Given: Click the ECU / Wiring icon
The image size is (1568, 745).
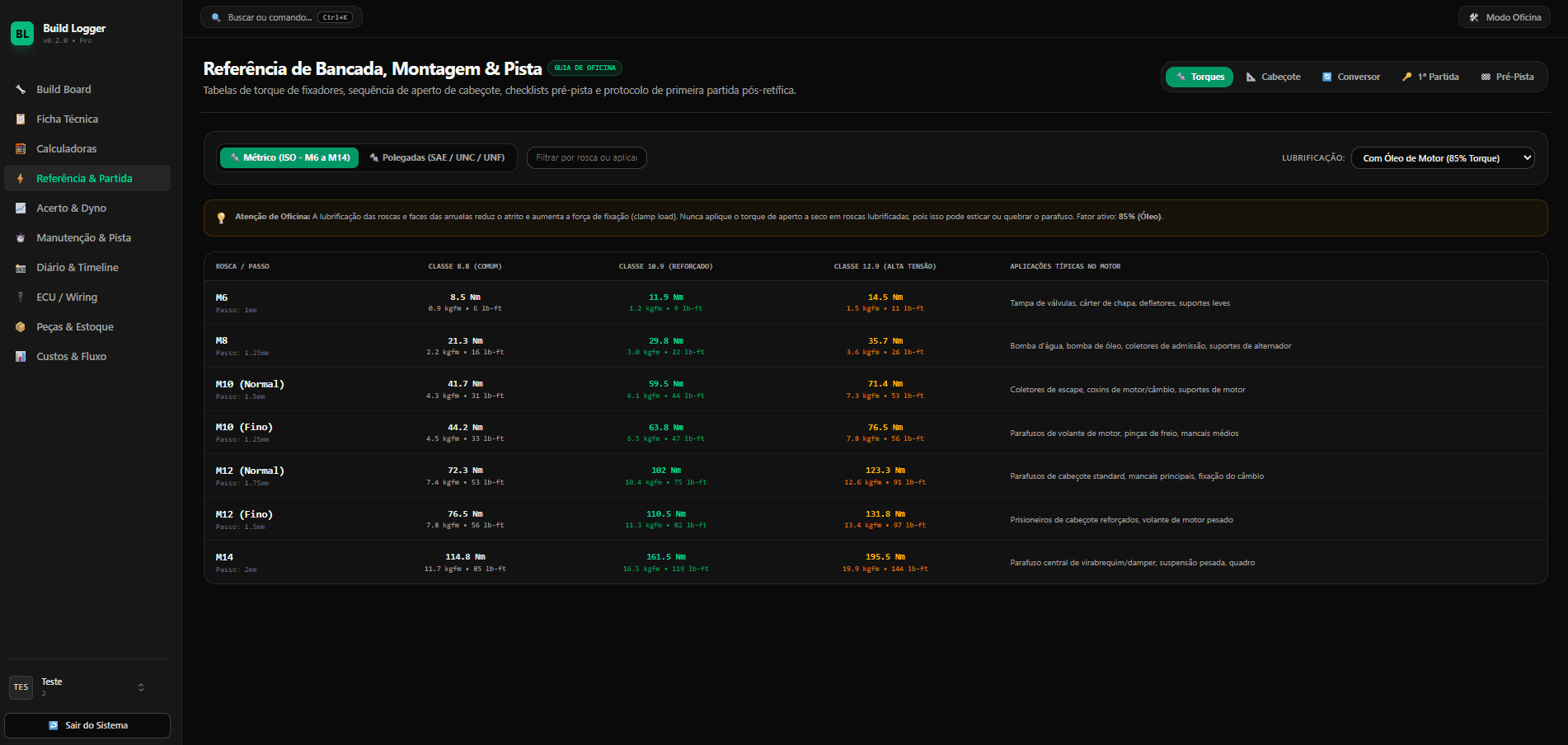Looking at the screenshot, I should (21, 297).
